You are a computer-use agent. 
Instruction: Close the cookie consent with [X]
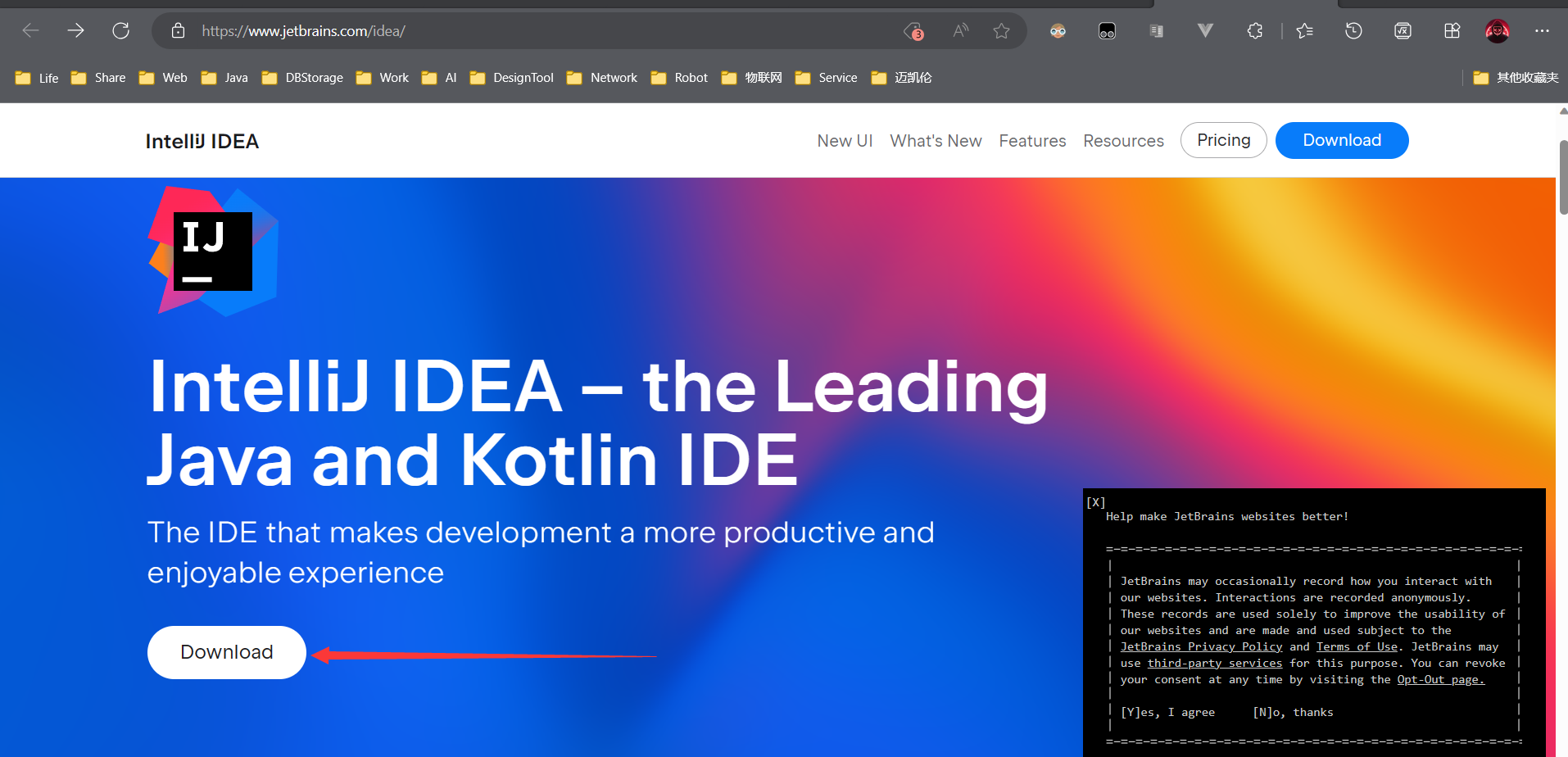[x=1096, y=502]
